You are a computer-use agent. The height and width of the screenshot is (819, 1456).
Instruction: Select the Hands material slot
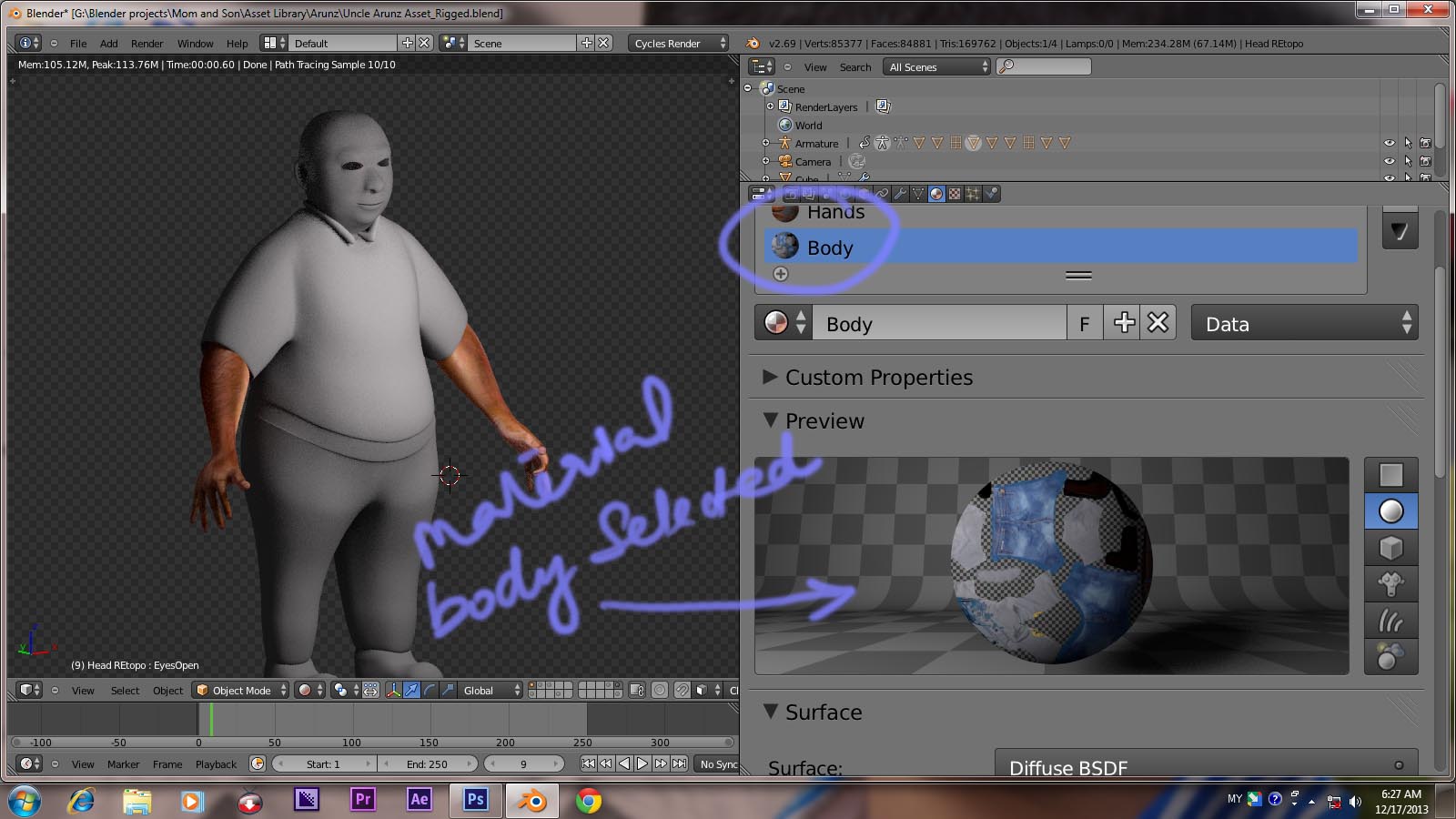click(x=1060, y=215)
